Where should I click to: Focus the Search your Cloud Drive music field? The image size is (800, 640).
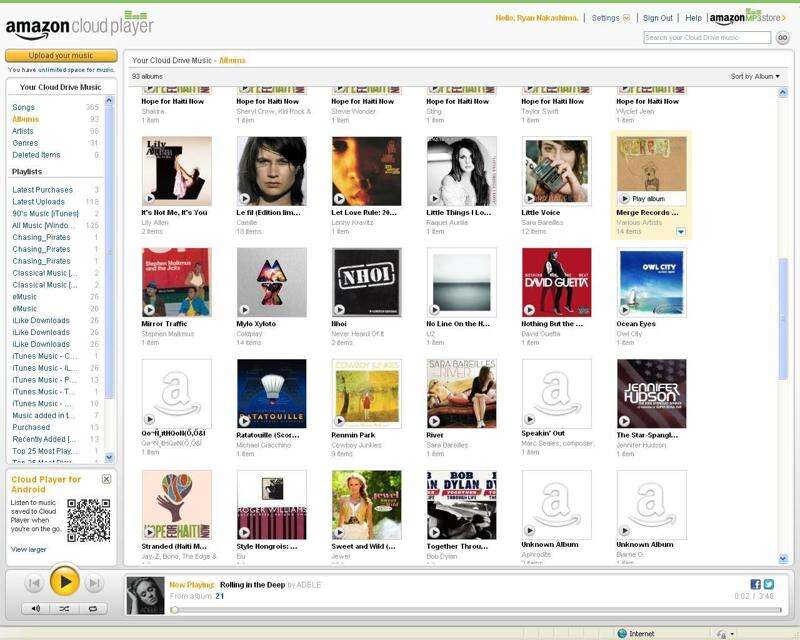click(x=707, y=37)
